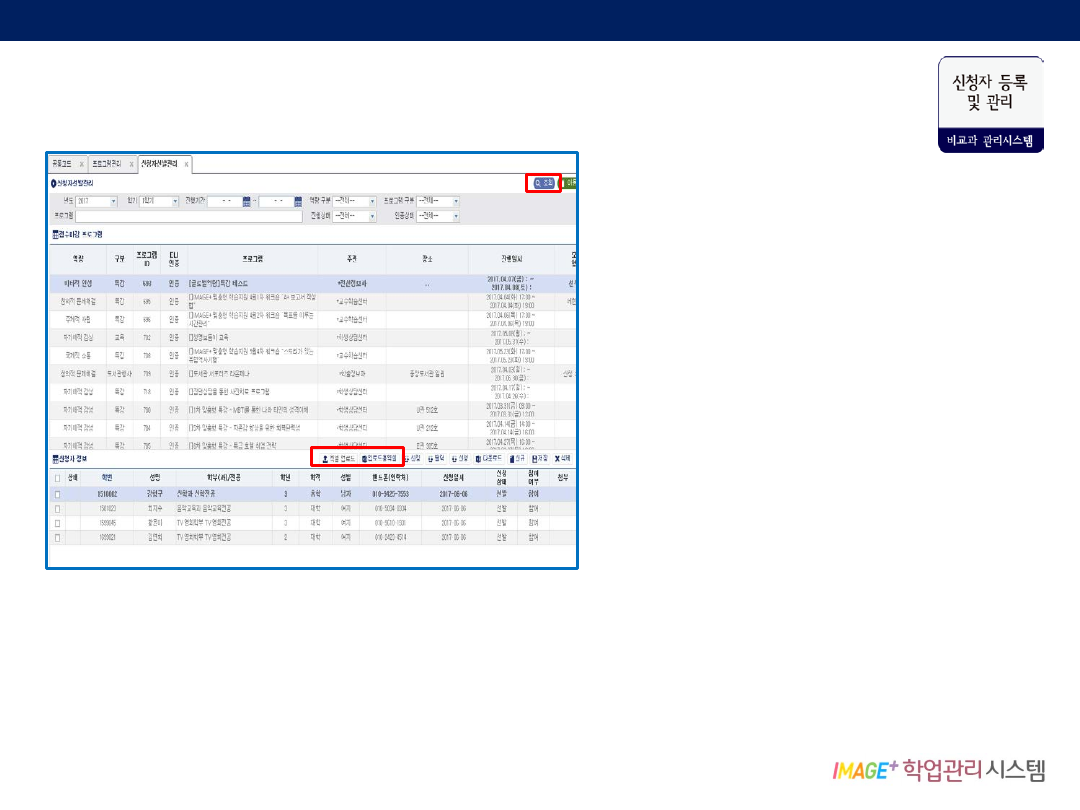1080x810 pixels.
Task: Open the 프로그램 구분 dropdown
Action: [x=438, y=201]
